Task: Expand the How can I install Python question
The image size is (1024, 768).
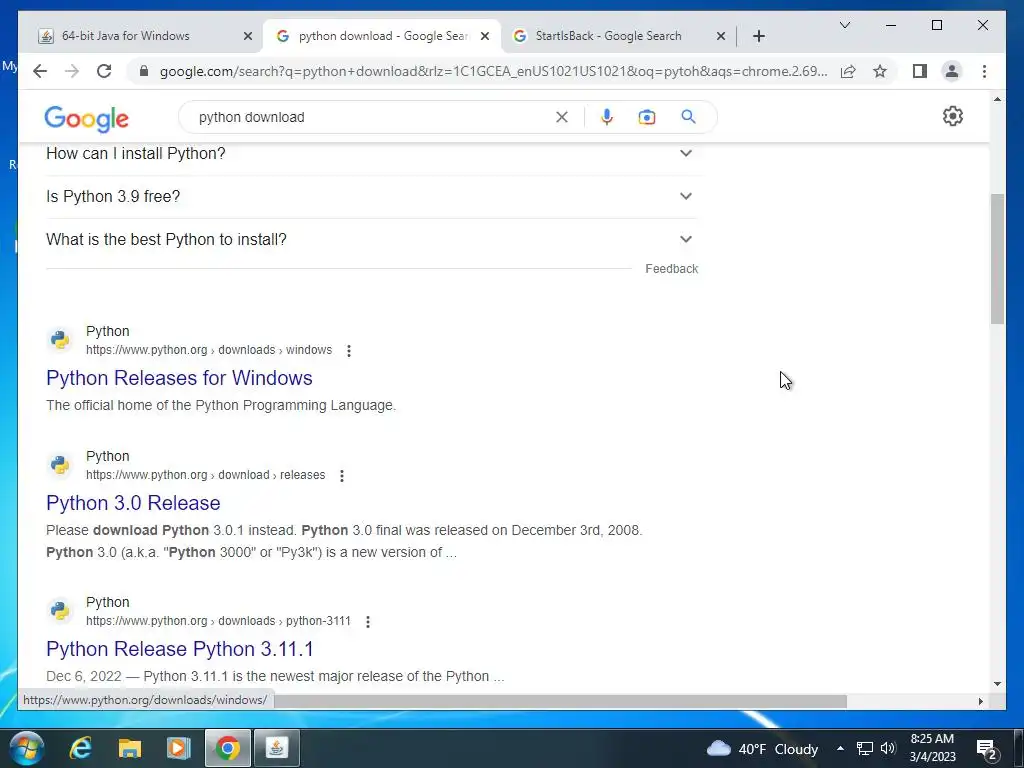Action: click(x=372, y=153)
